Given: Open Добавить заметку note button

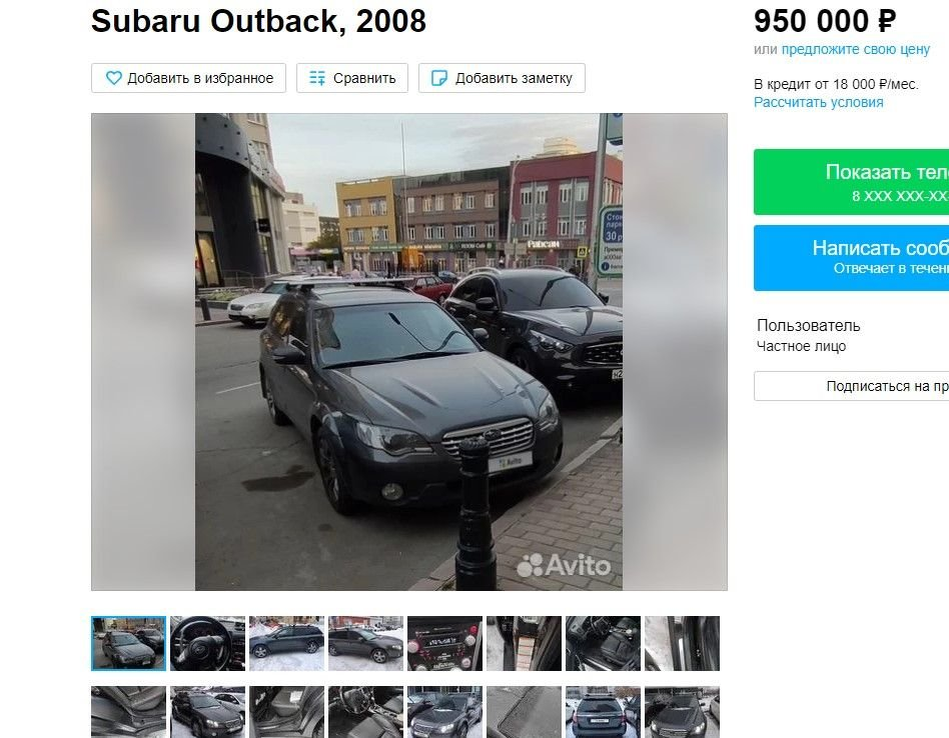Looking at the screenshot, I should (502, 78).
